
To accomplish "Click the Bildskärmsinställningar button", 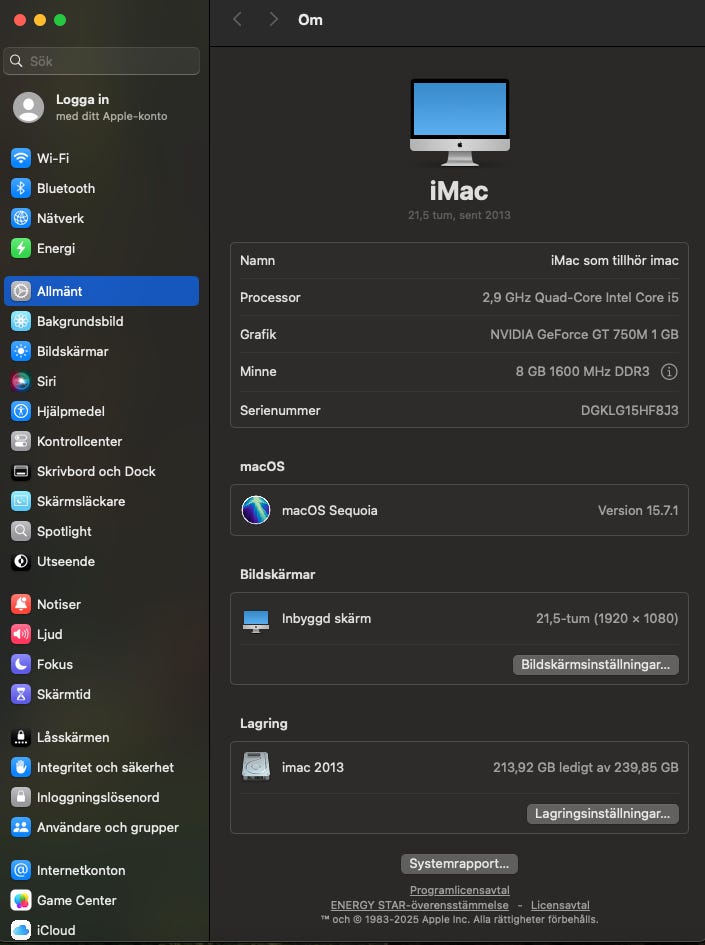I will (596, 665).
